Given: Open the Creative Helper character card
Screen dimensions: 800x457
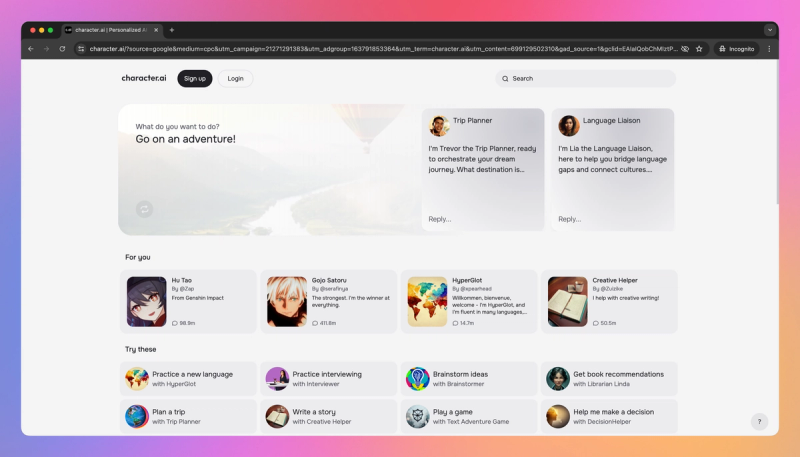Looking at the screenshot, I should [609, 301].
